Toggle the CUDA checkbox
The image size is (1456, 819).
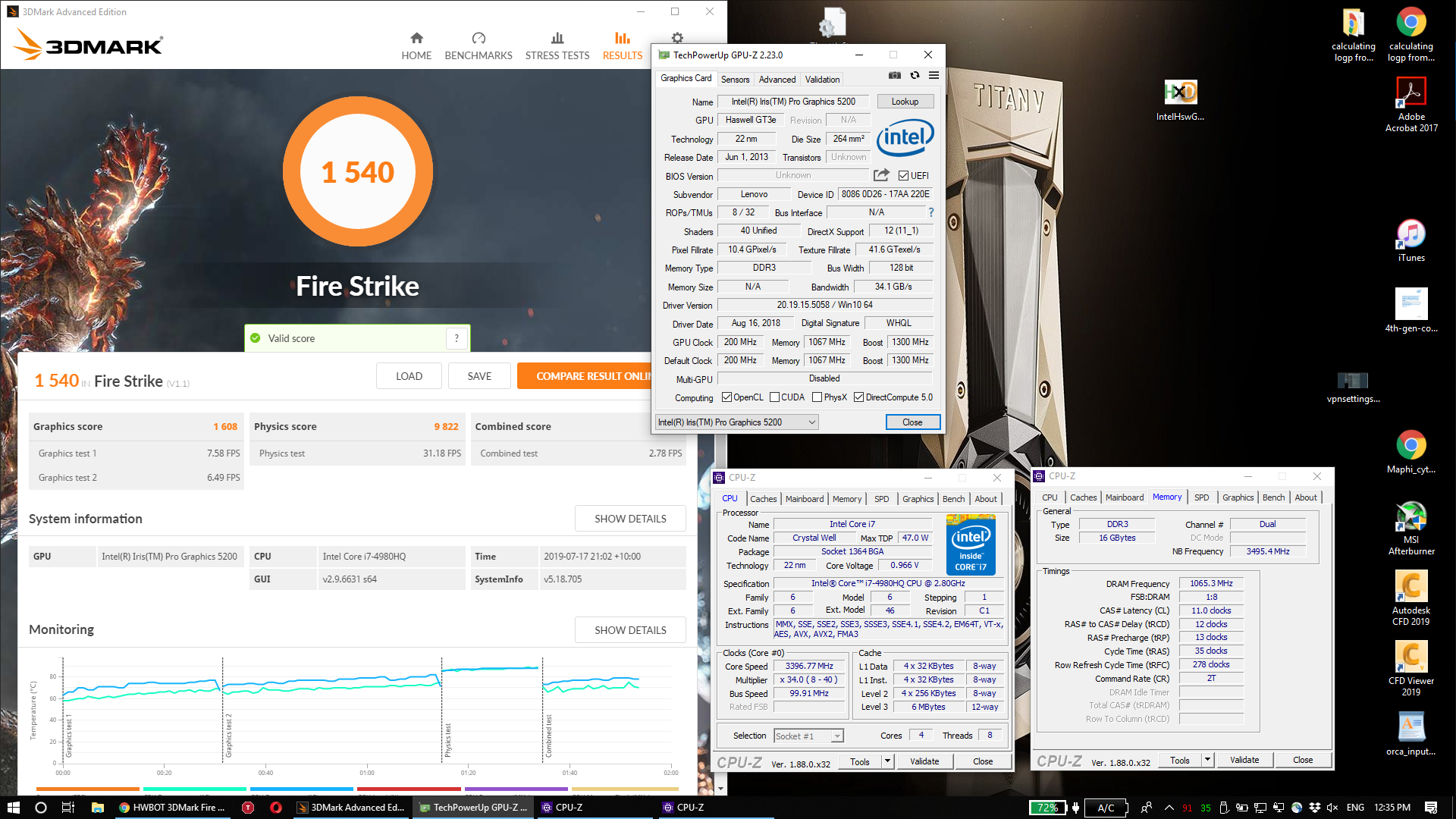click(x=774, y=397)
